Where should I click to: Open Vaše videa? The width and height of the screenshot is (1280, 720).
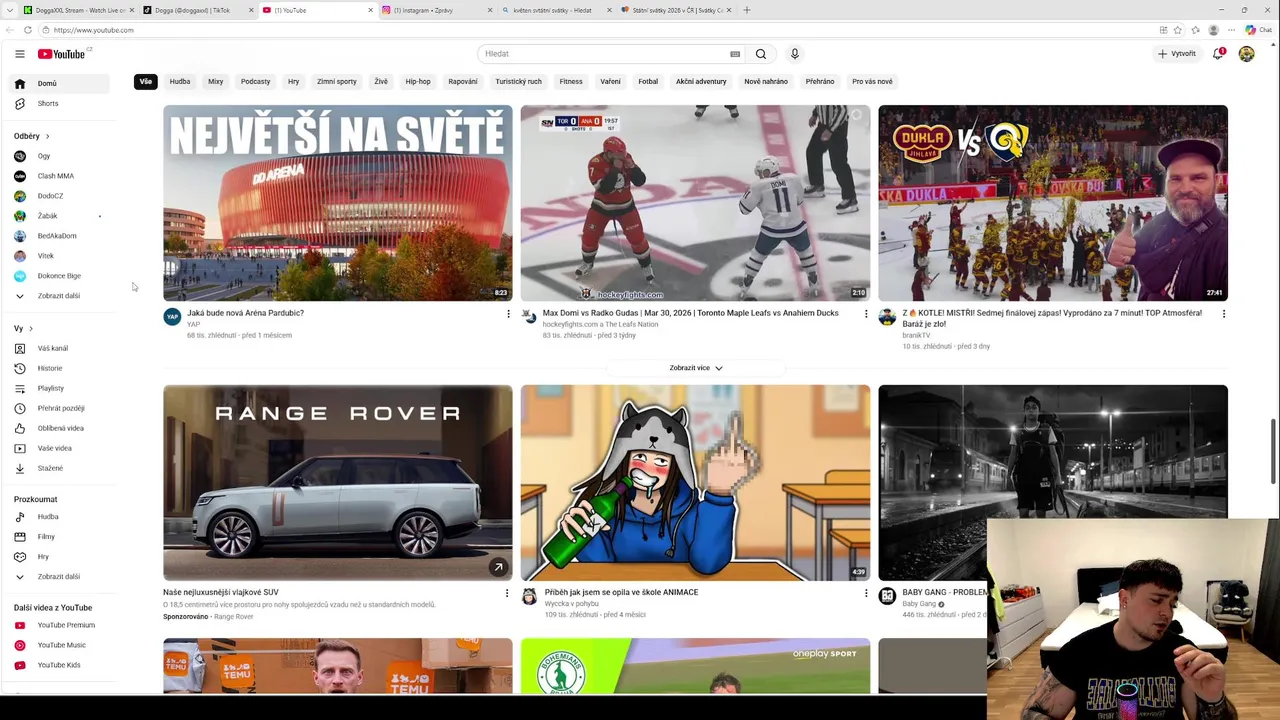point(58,448)
